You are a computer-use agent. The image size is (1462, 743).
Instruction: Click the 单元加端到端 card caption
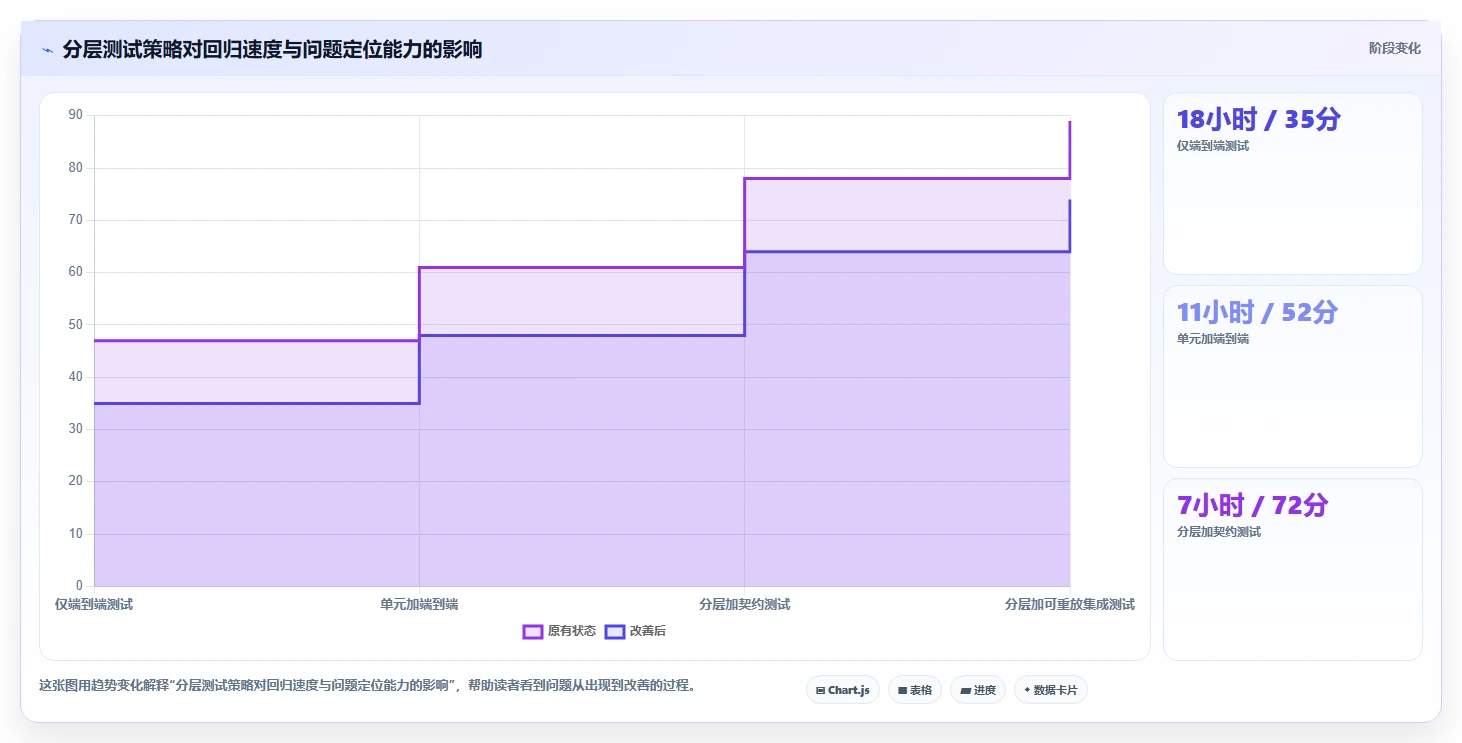(x=1213, y=339)
